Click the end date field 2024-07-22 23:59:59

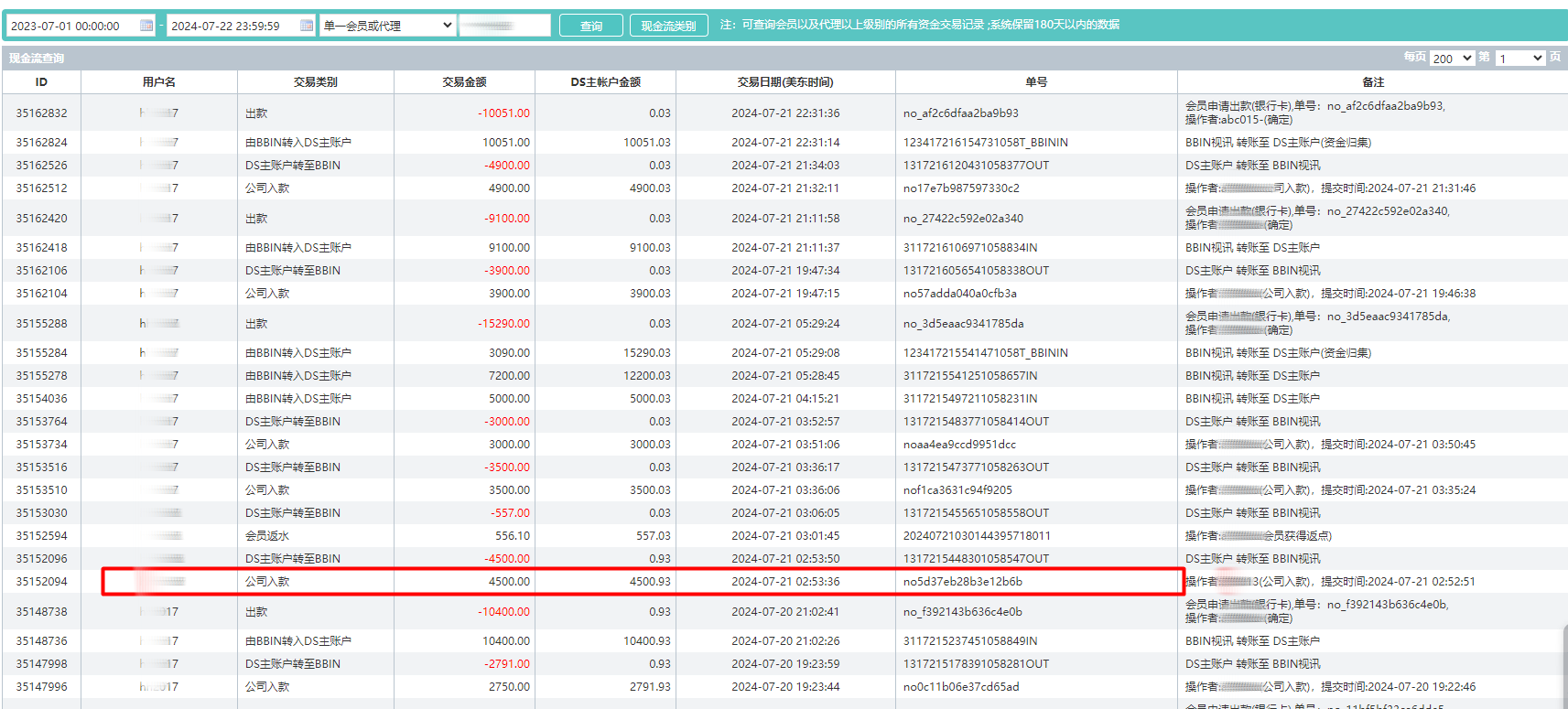coord(232,26)
